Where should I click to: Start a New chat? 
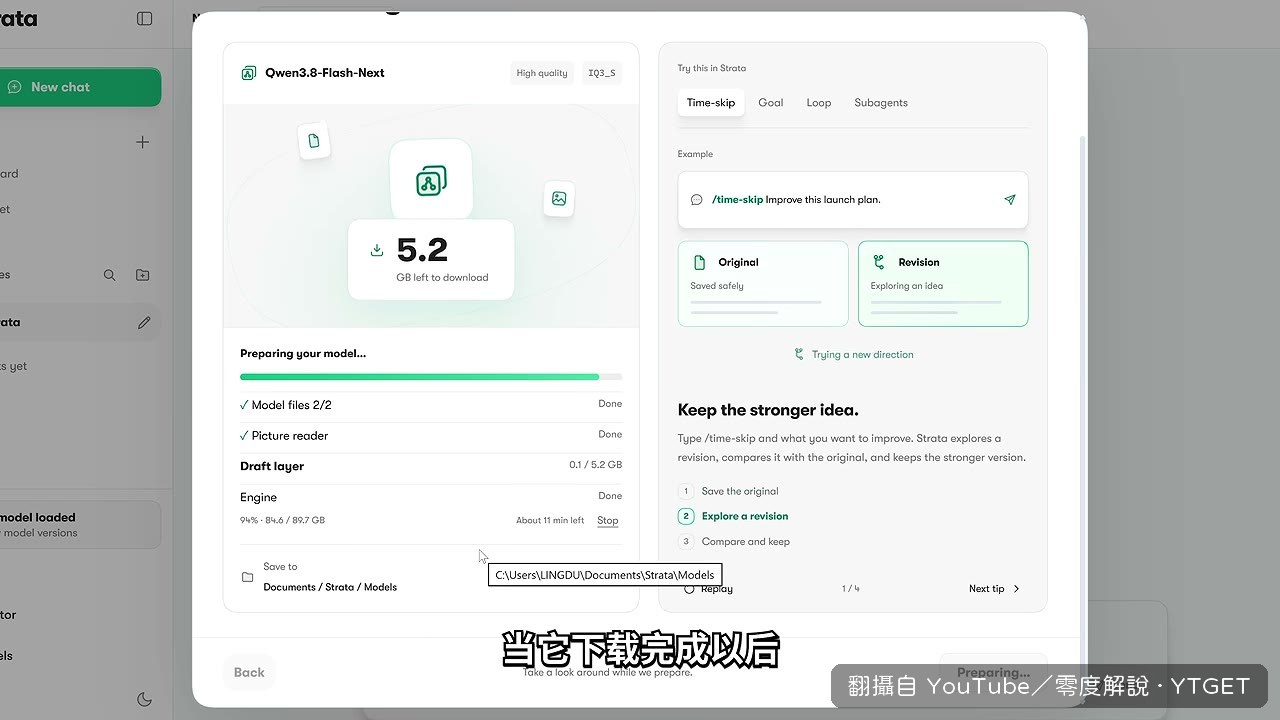coord(79,87)
